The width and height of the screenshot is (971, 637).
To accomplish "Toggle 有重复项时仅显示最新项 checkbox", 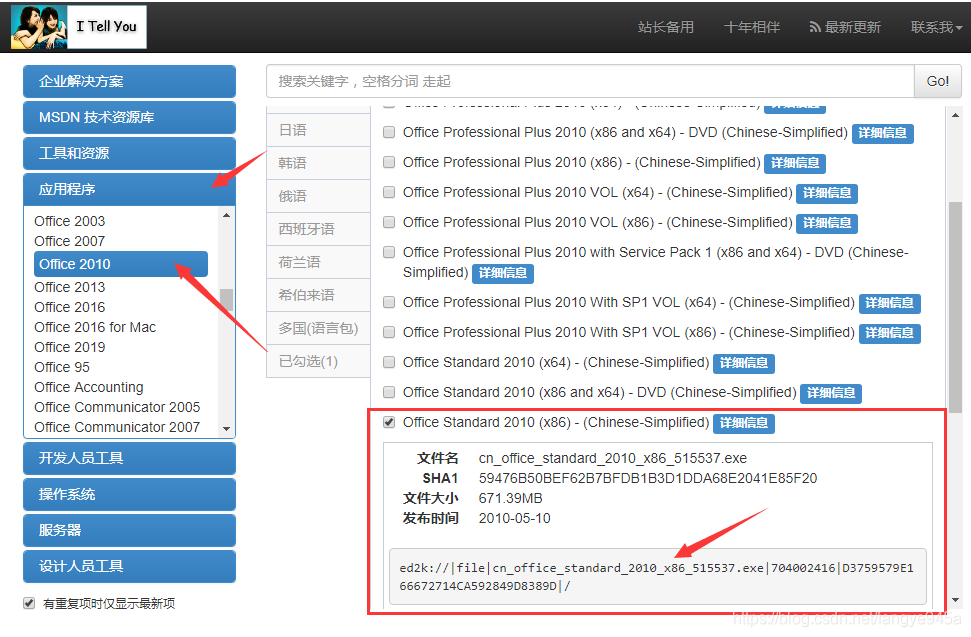I will 29,603.
